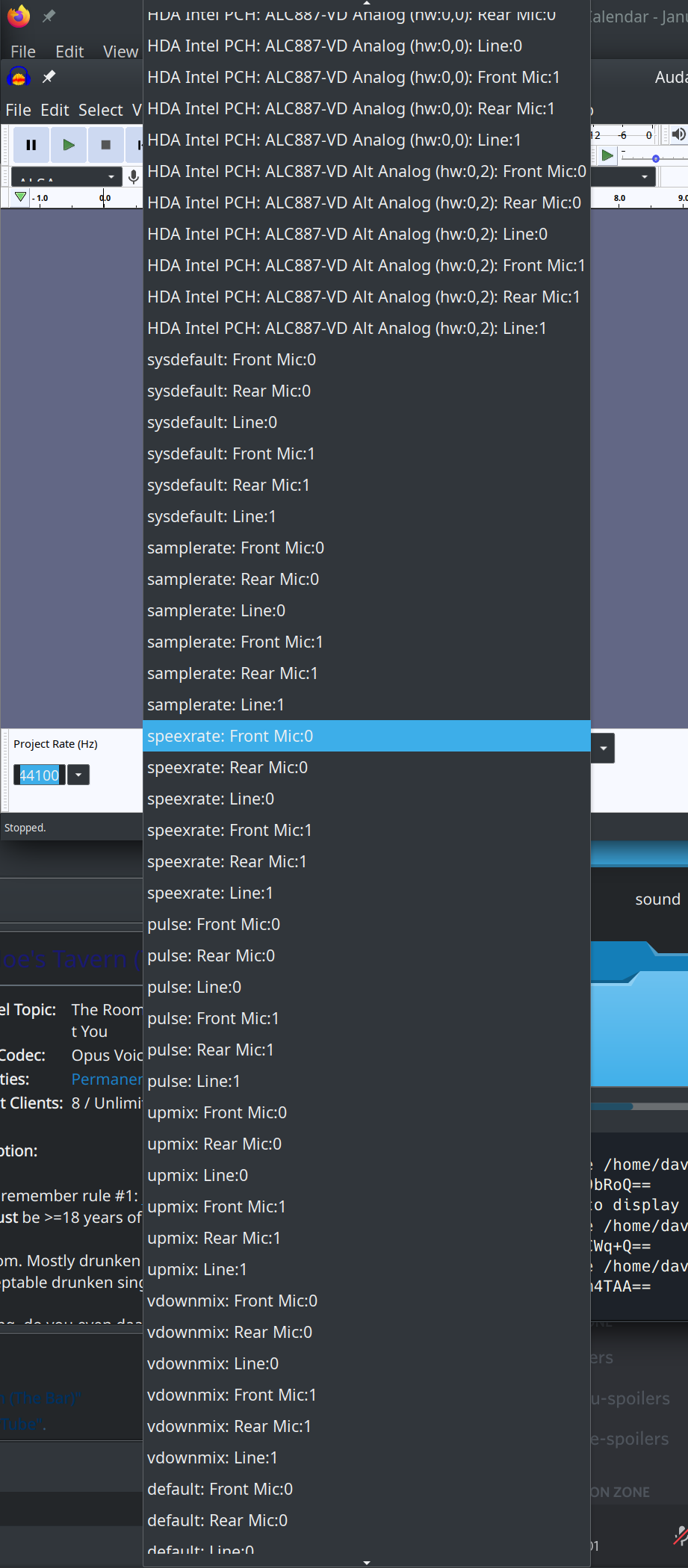688x1568 pixels.
Task: Click the pin icon beside Firefox logo
Action: pyautogui.click(x=49, y=16)
